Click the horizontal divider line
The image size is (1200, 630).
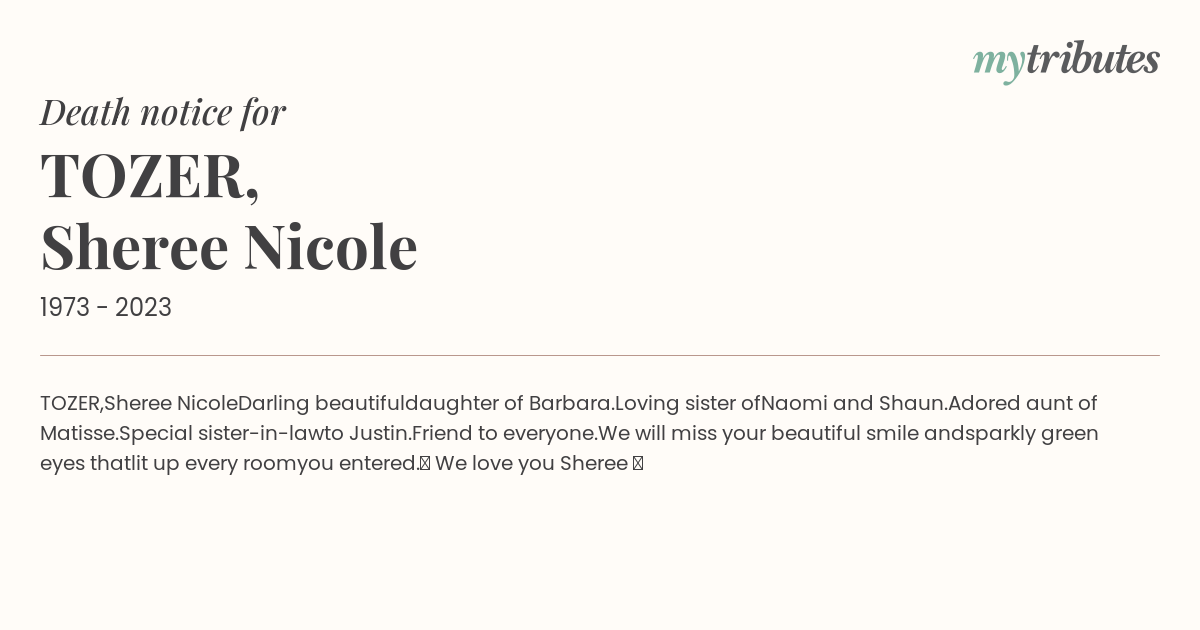click(600, 355)
